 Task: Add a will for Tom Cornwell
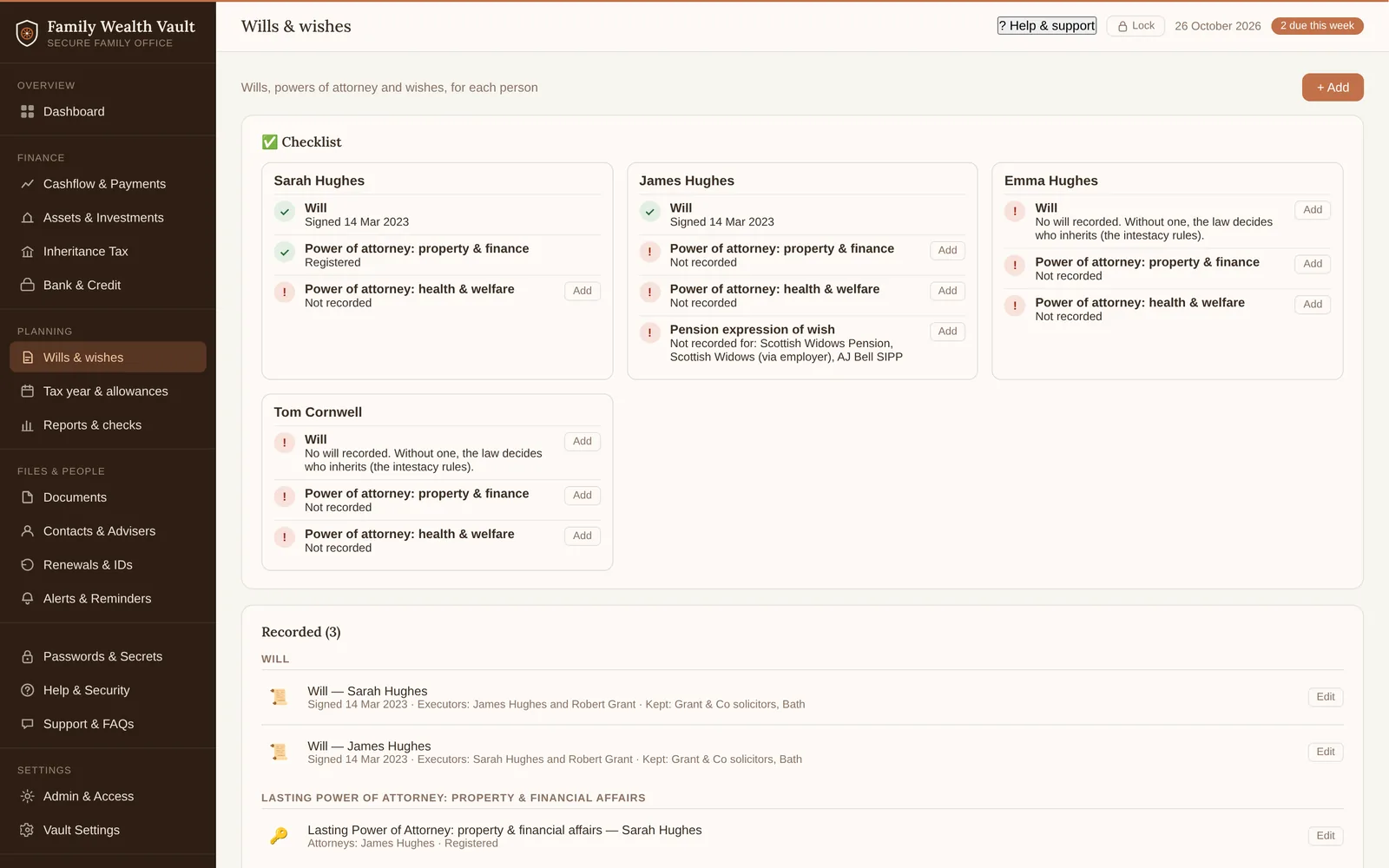pos(583,442)
